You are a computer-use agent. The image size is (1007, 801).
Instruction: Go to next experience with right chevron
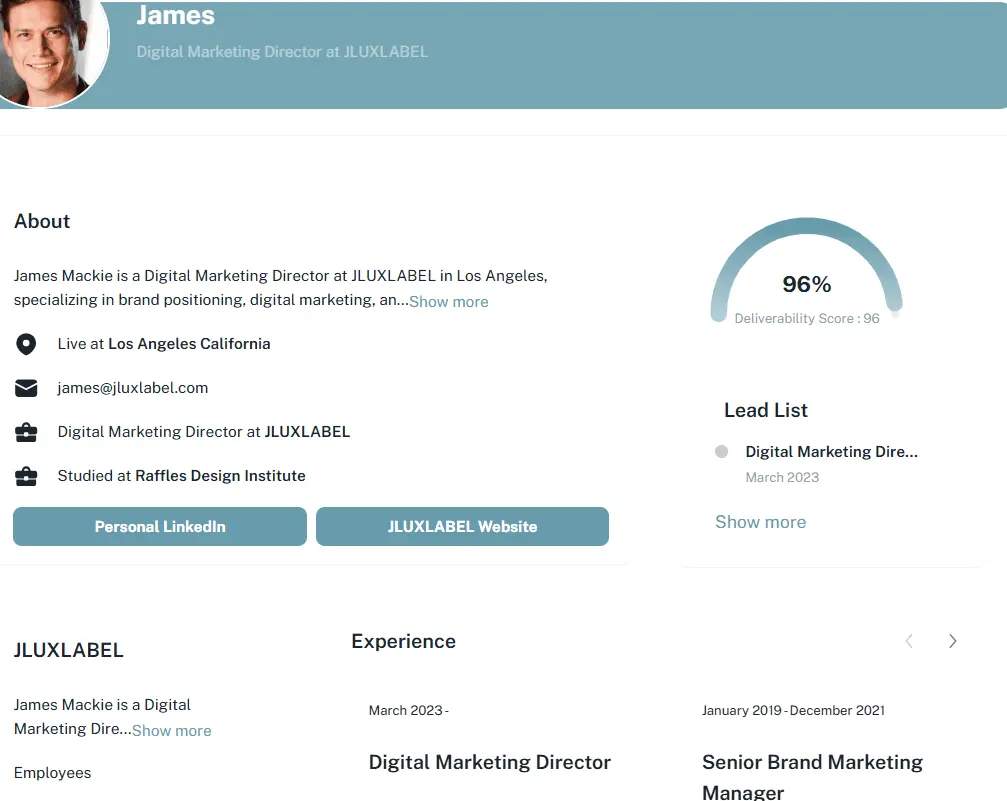(x=952, y=641)
